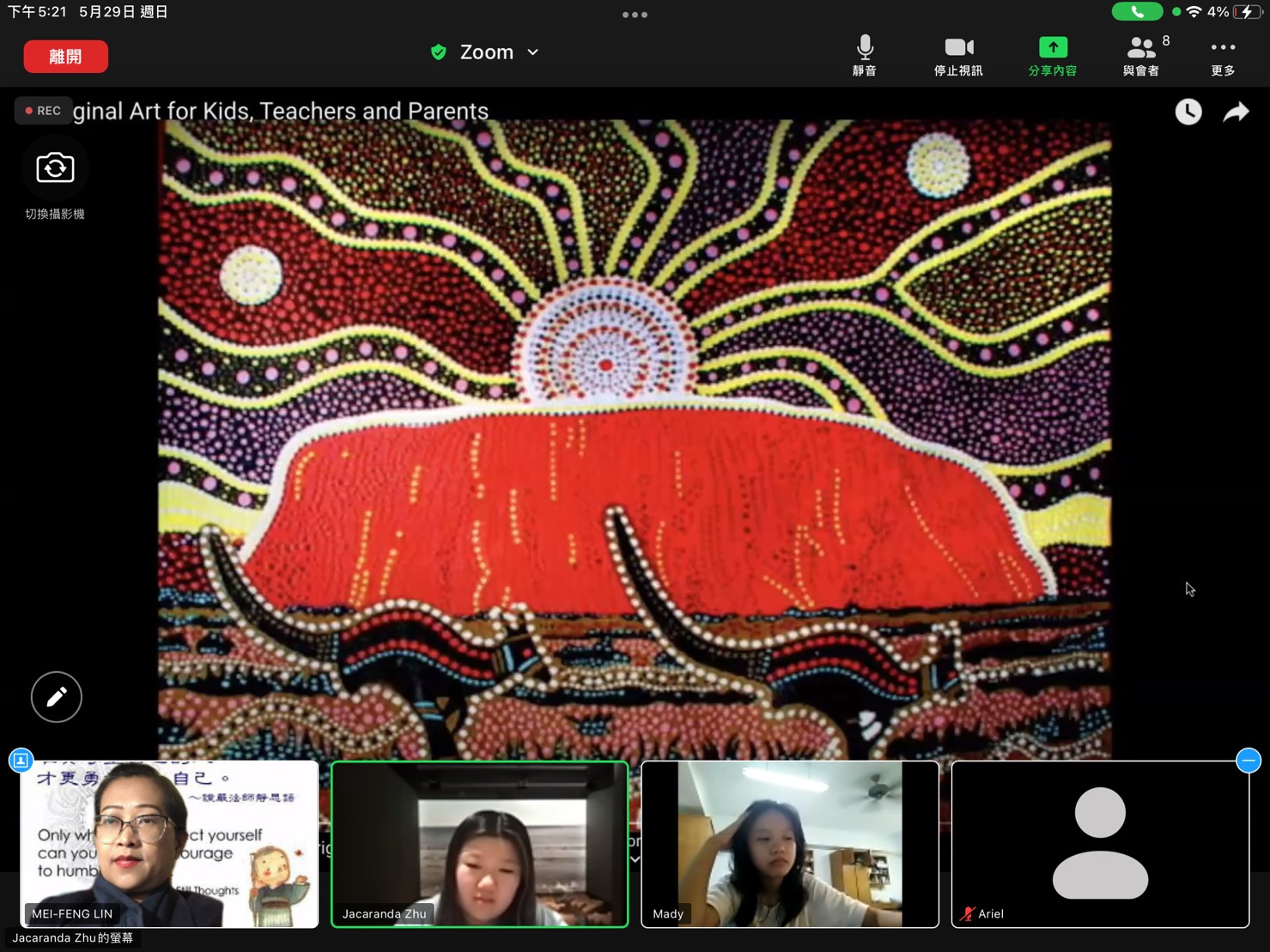Image resolution: width=1270 pixels, height=952 pixels.
Task: Select Mady video thumbnail
Action: pos(790,844)
